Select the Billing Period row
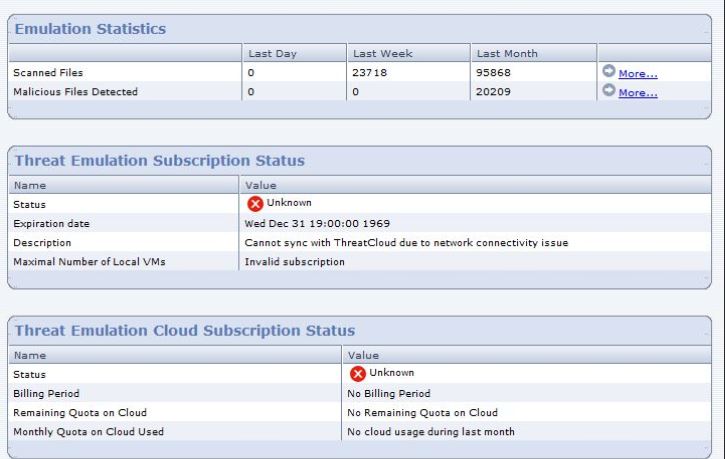Screen dimensions: 725x459 point(360,393)
